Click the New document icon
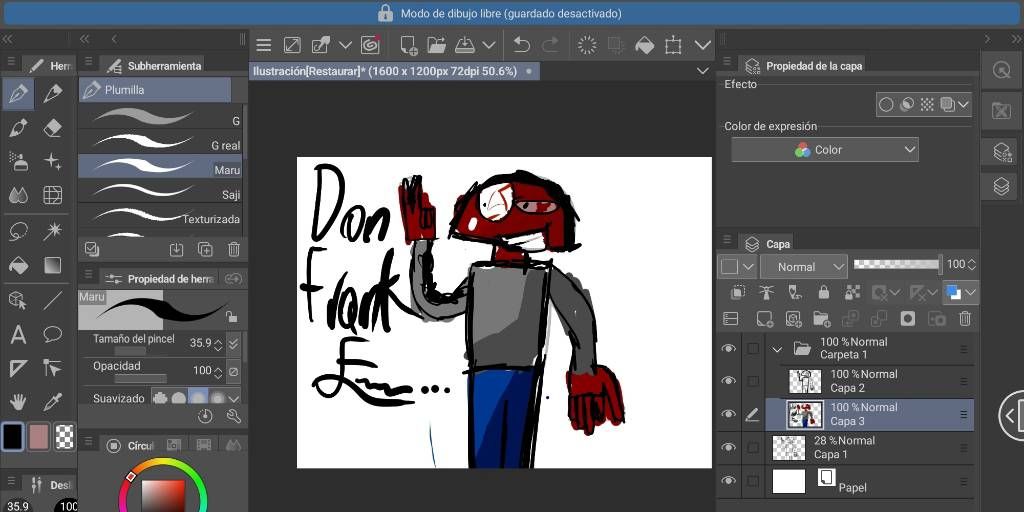The width and height of the screenshot is (1024, 512). click(409, 45)
